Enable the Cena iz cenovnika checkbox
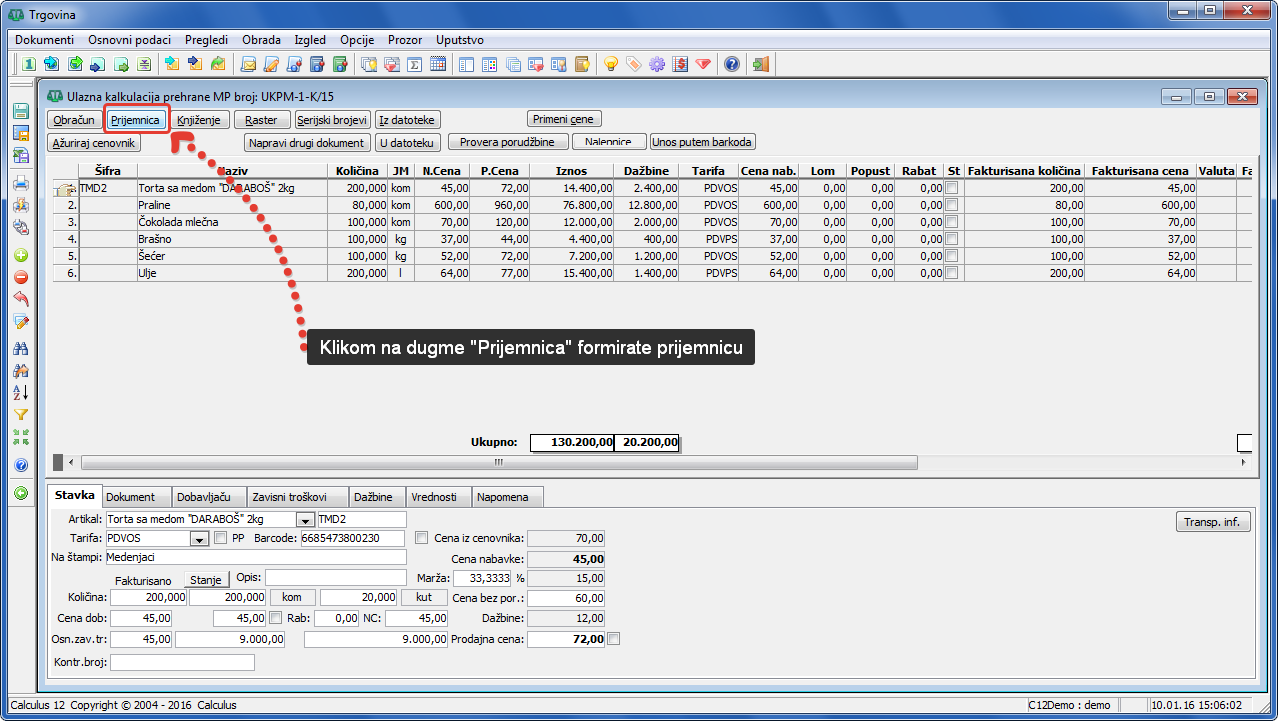Viewport: 1278px width, 721px height. click(421, 538)
